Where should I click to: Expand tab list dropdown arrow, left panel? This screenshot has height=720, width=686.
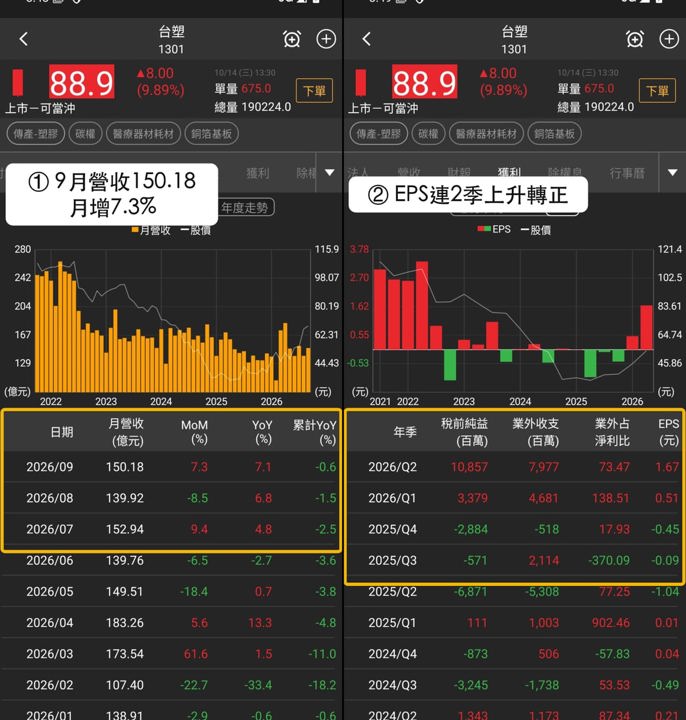coord(330,173)
